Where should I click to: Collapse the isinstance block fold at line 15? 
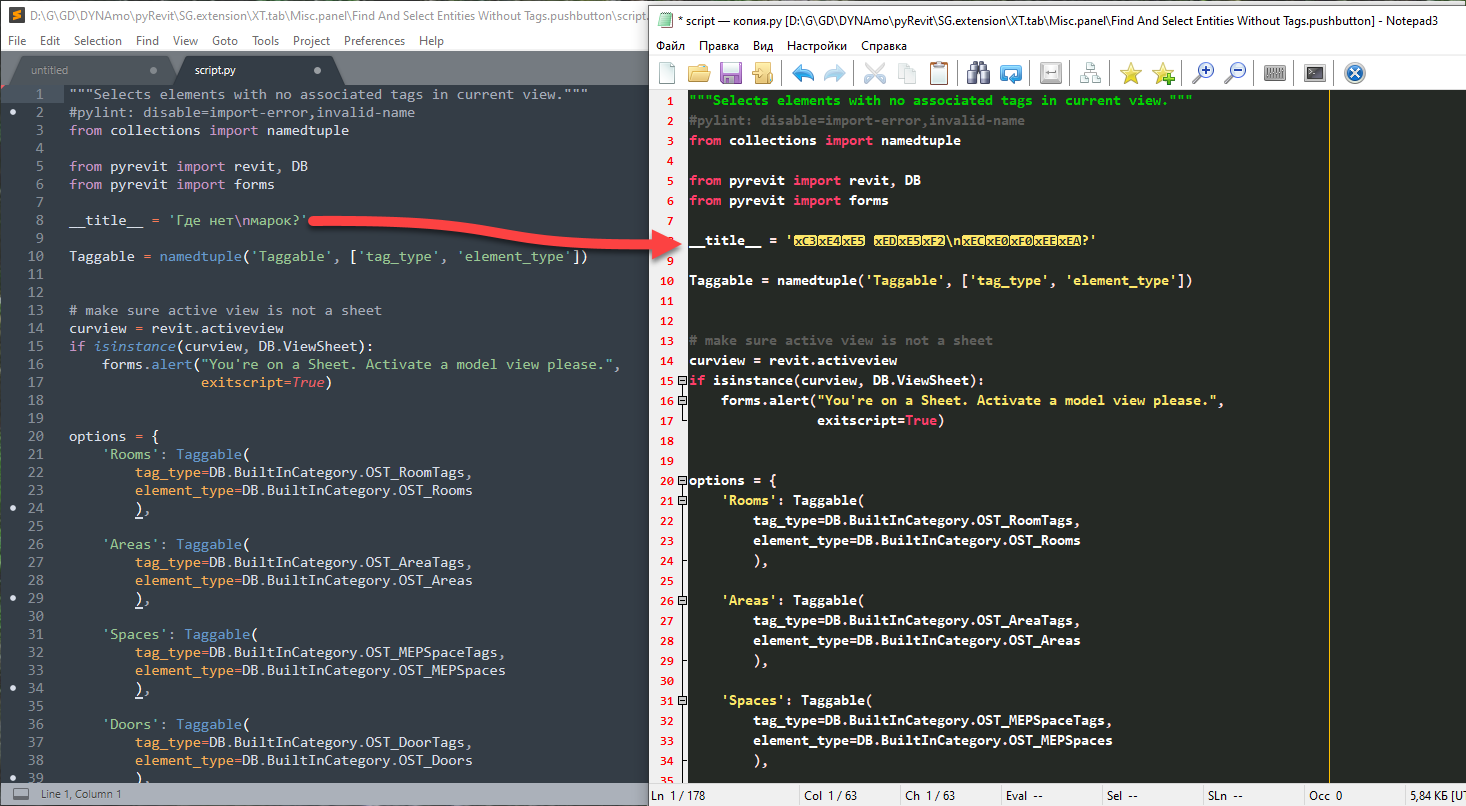click(683, 381)
